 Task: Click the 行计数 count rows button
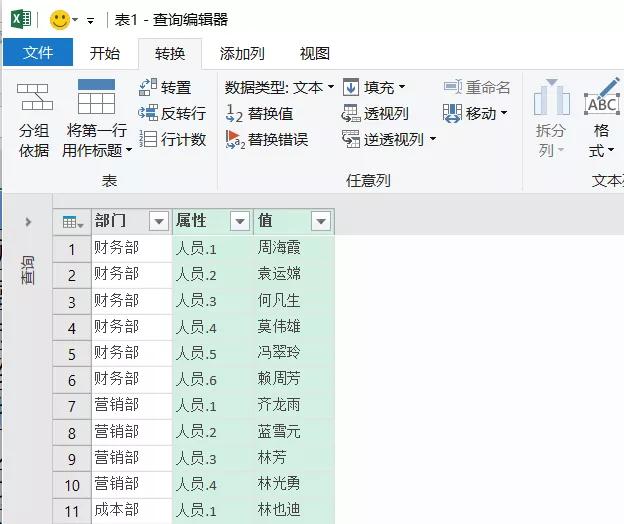(x=173, y=140)
